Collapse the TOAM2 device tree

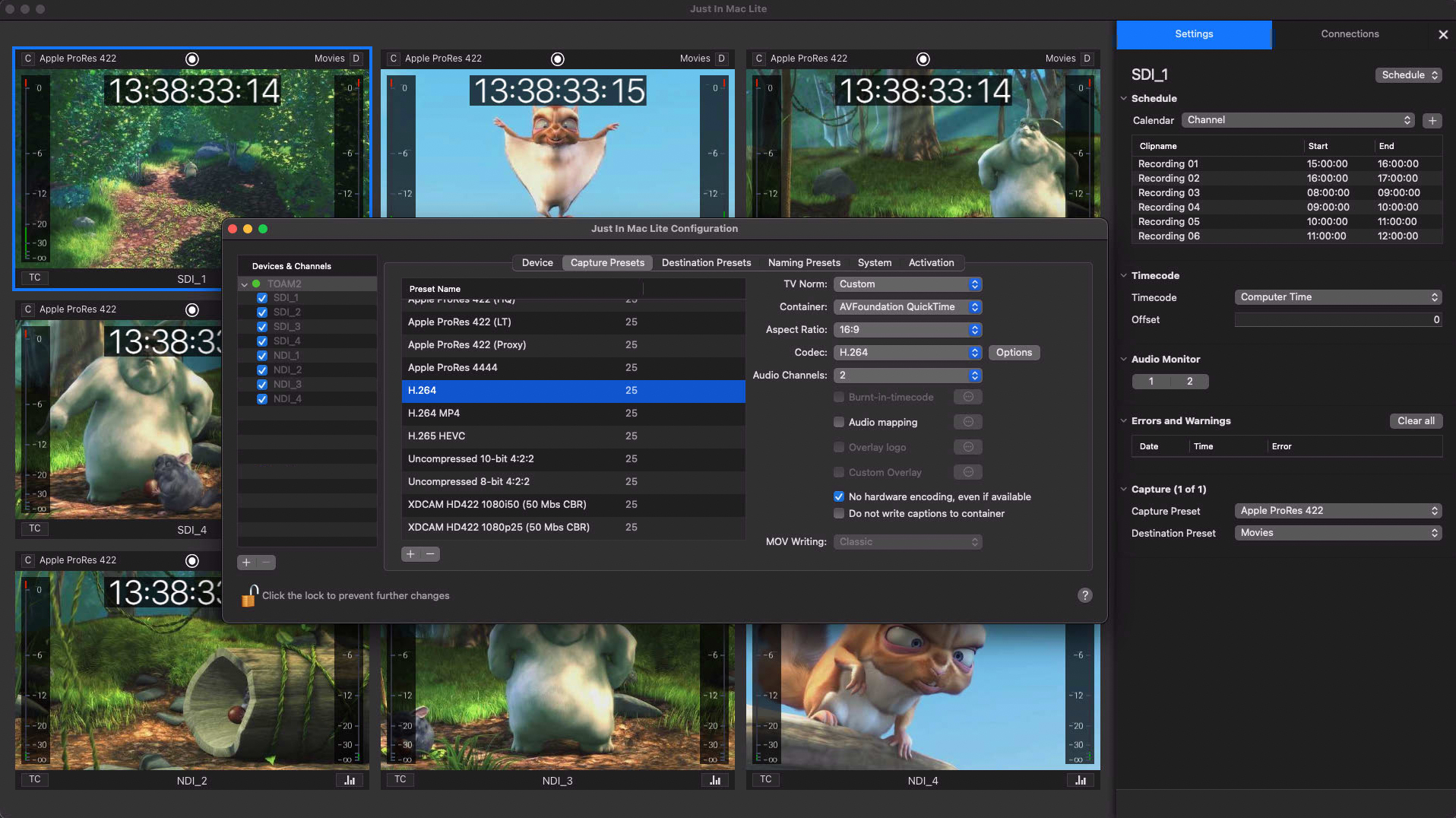click(x=244, y=284)
